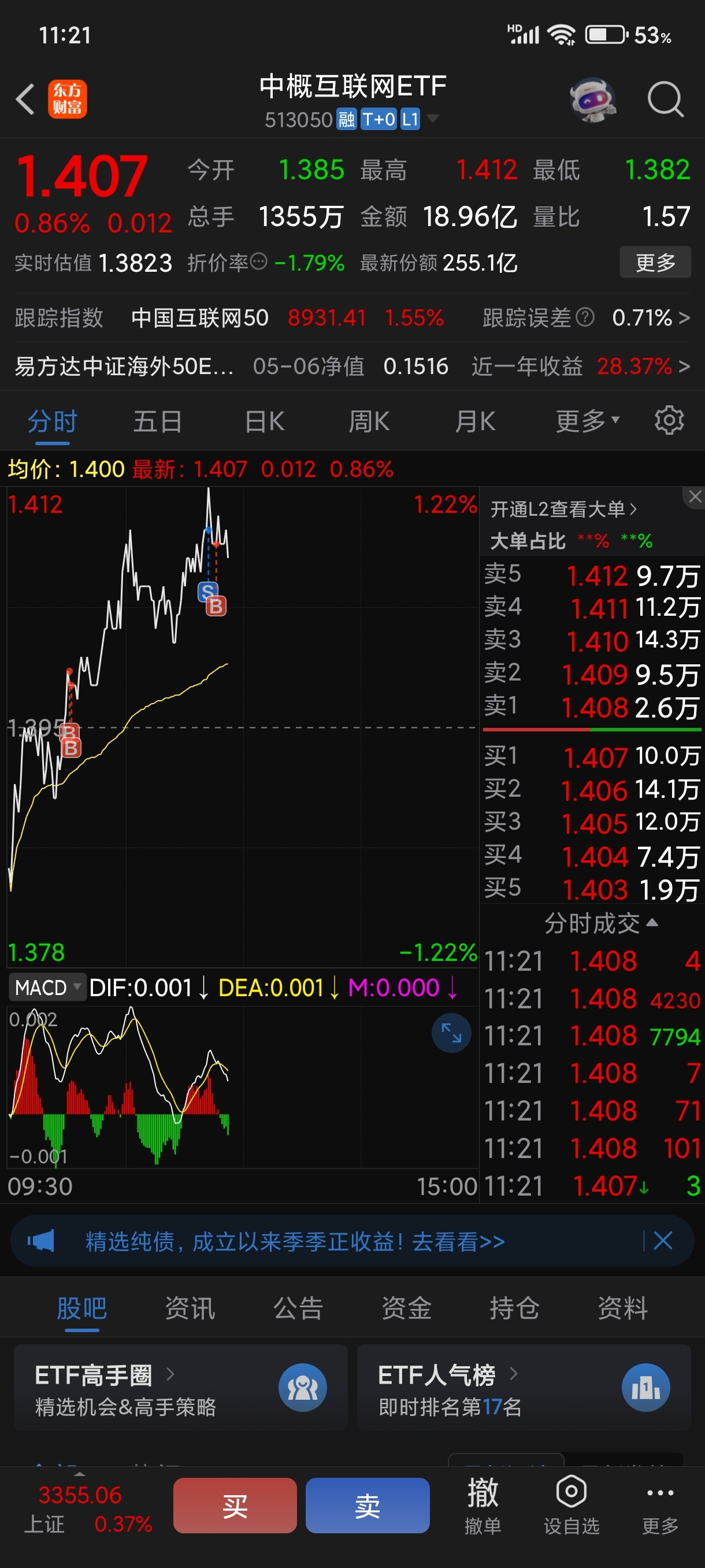
Task: Tap 卖3 1.410 order row
Action: coord(592,641)
